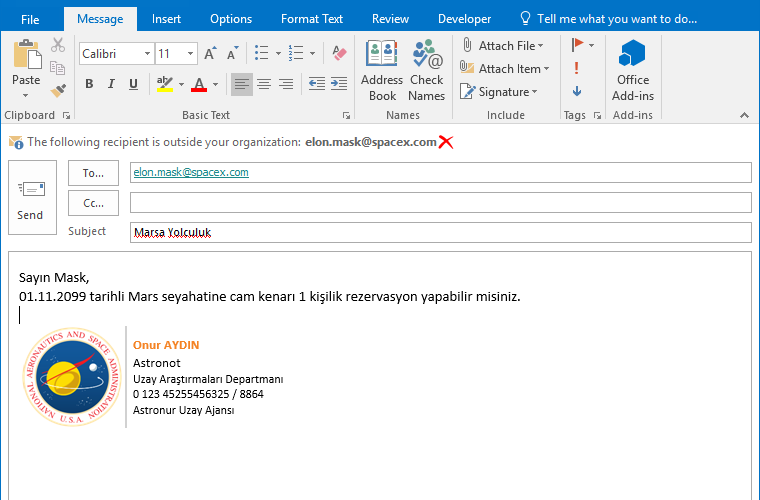Click the Follow Up flag icon
Image resolution: width=760 pixels, height=500 pixels.
(577, 45)
